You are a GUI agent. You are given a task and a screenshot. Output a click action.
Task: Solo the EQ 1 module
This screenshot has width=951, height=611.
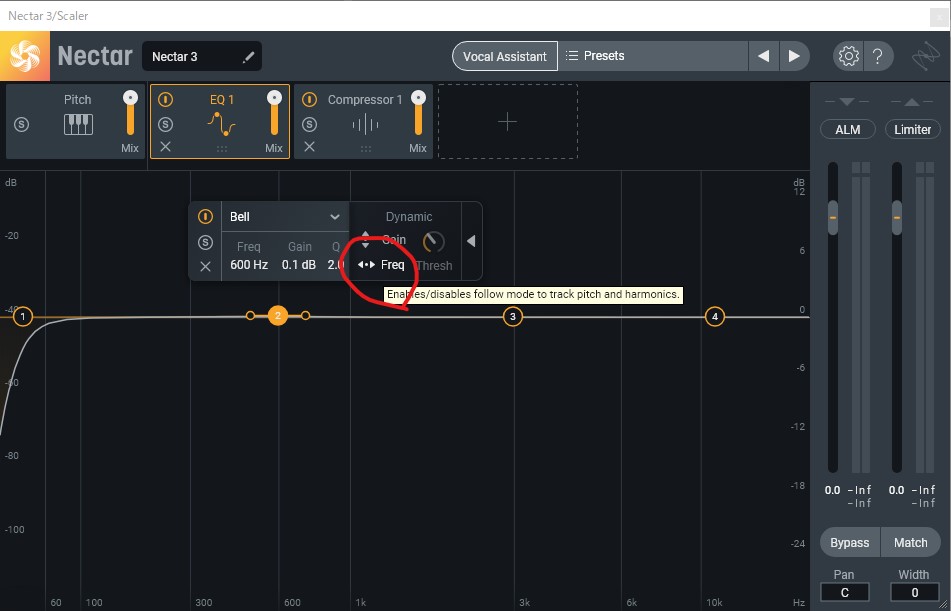(166, 124)
